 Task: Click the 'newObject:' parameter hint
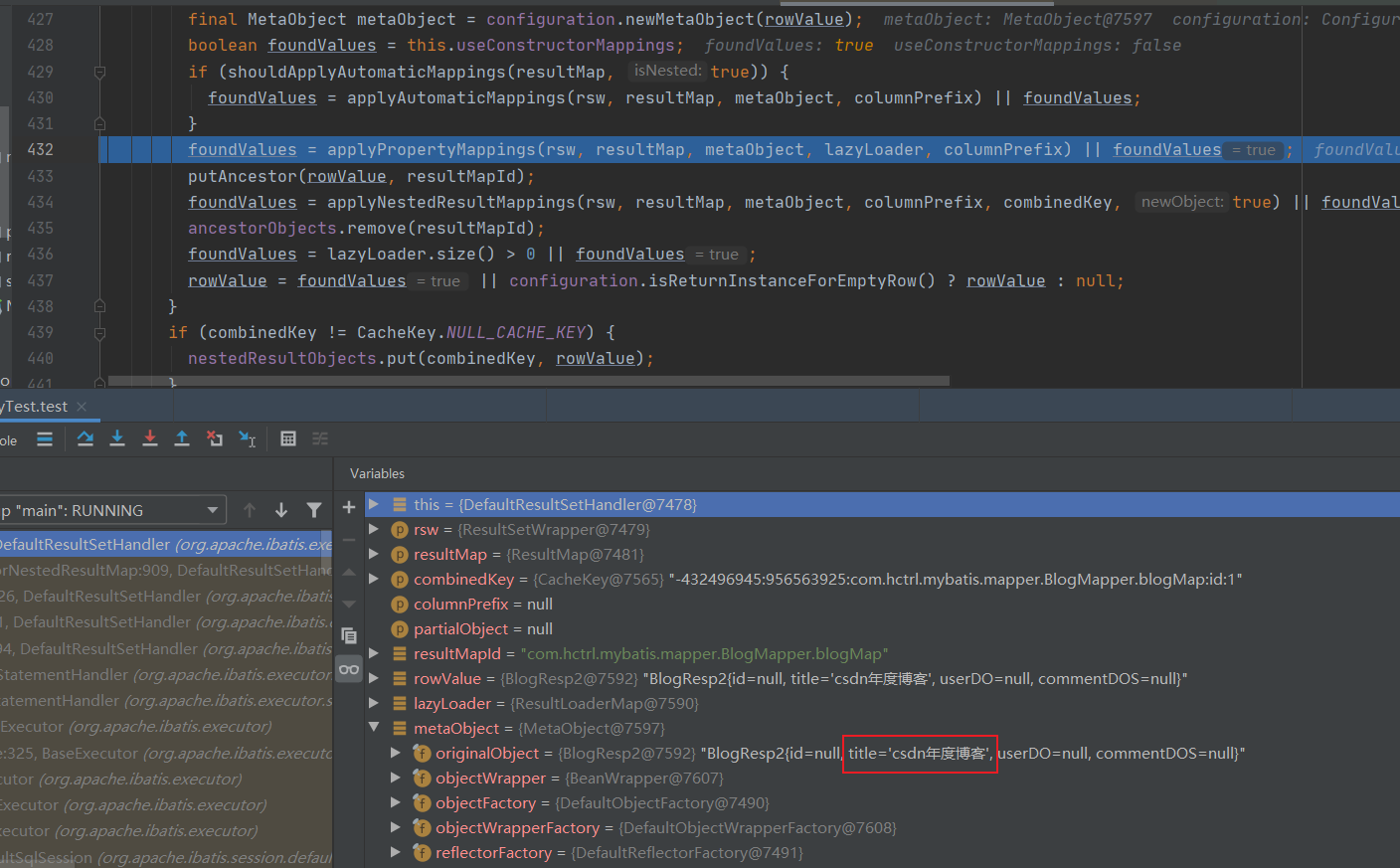[1182, 202]
